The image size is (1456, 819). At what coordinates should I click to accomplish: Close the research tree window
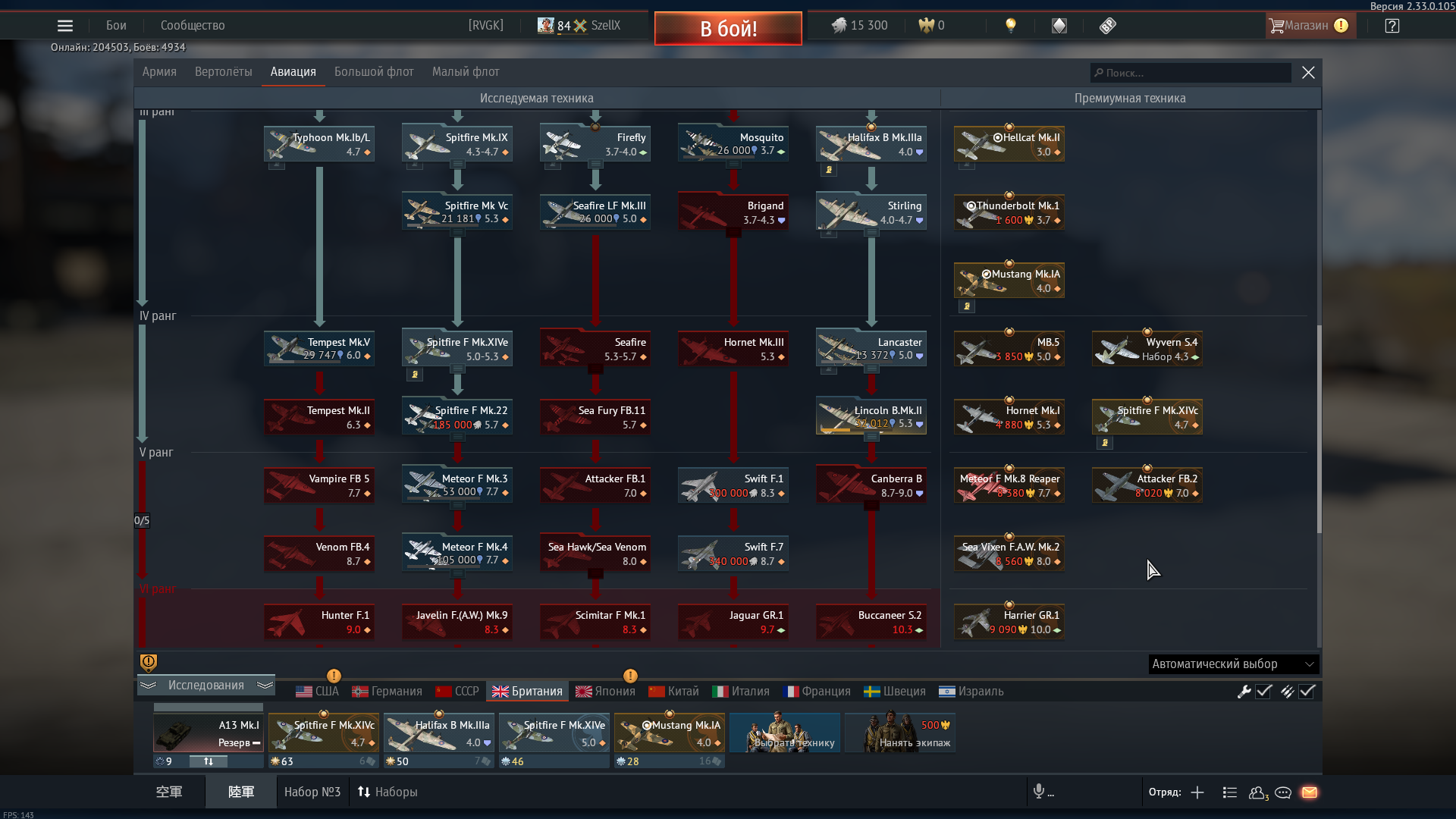pos(1308,73)
